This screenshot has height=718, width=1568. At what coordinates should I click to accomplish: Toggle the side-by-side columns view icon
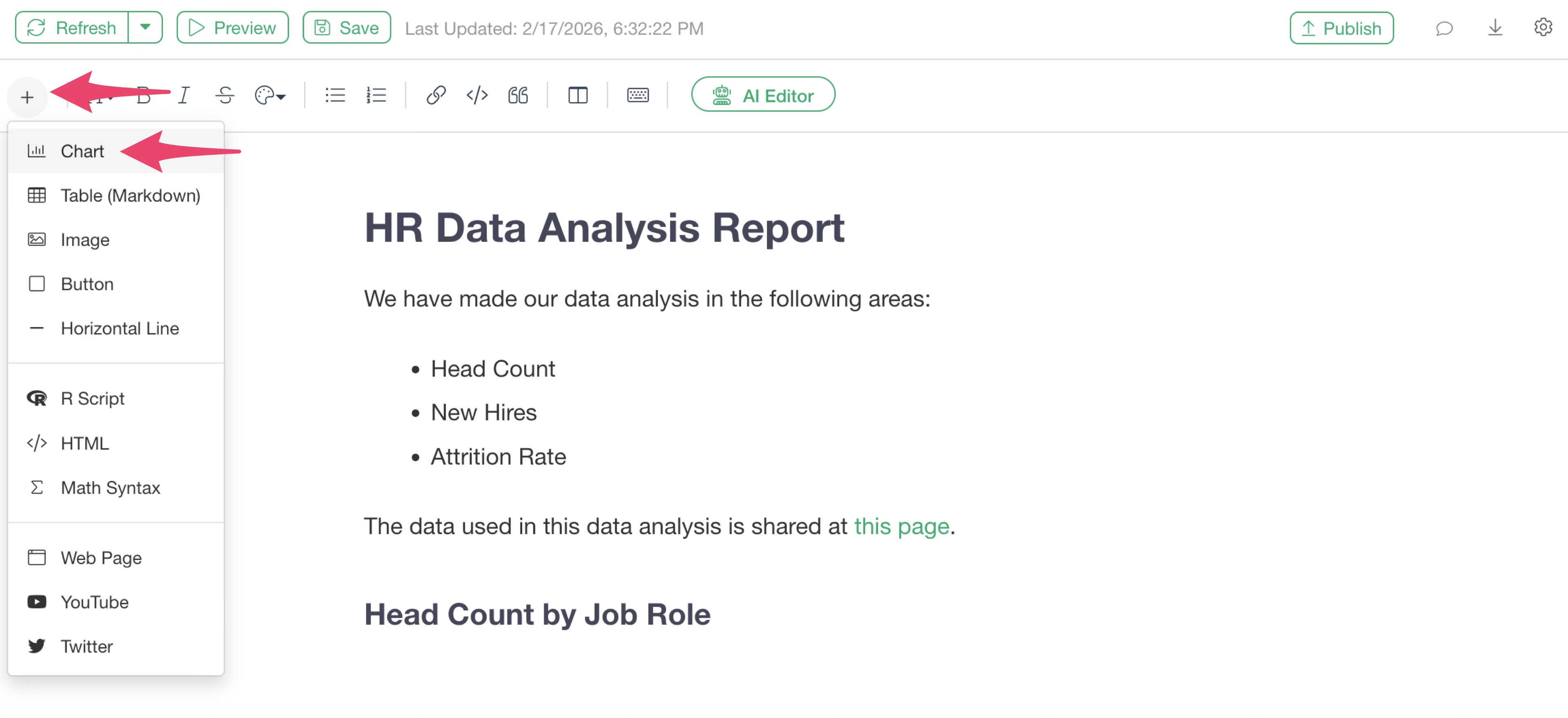pyautogui.click(x=577, y=96)
